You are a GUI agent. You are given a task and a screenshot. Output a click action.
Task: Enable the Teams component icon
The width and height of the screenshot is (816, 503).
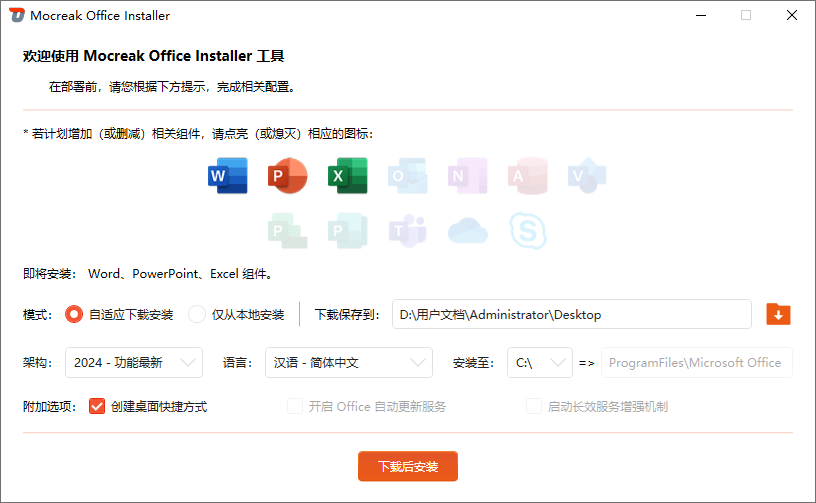click(407, 230)
